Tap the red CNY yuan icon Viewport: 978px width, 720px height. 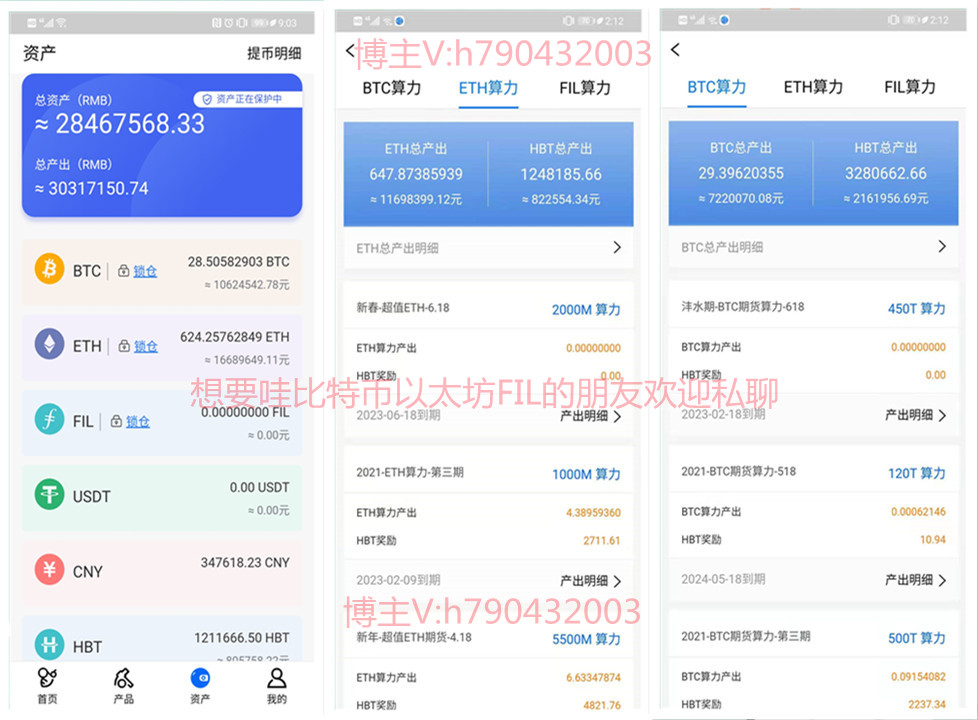click(x=49, y=571)
